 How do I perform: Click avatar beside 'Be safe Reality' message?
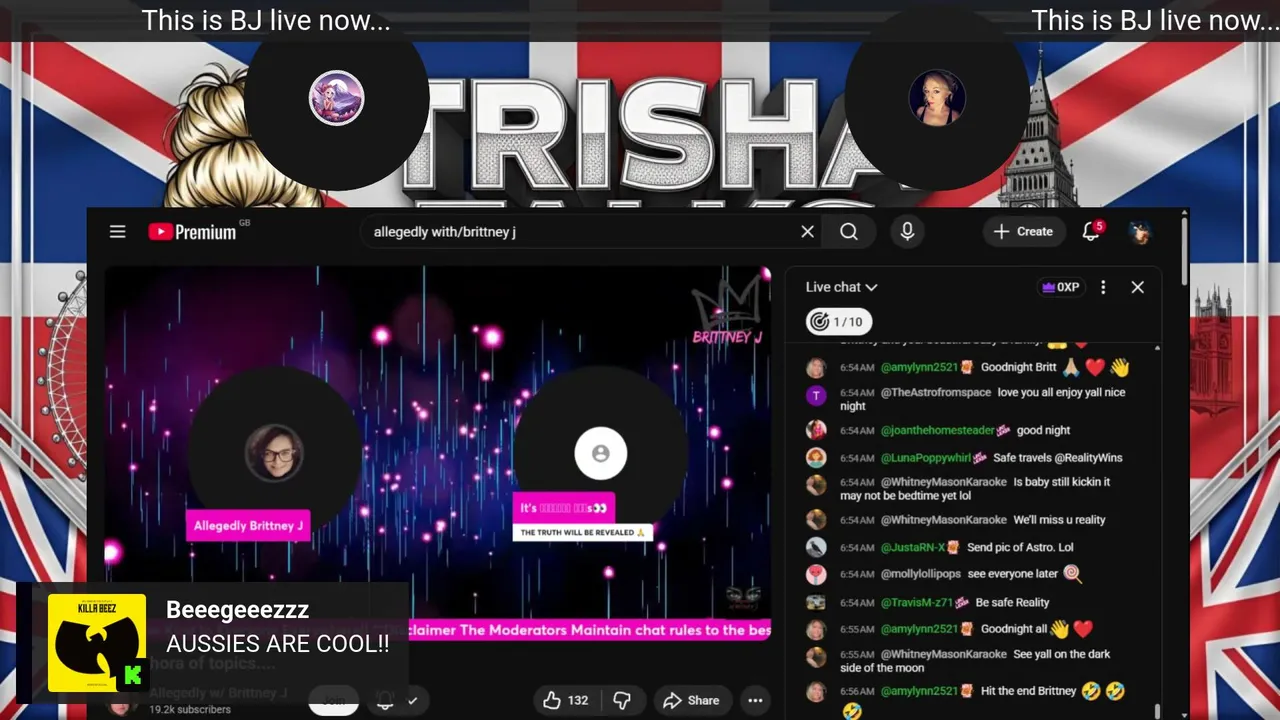tap(817, 602)
